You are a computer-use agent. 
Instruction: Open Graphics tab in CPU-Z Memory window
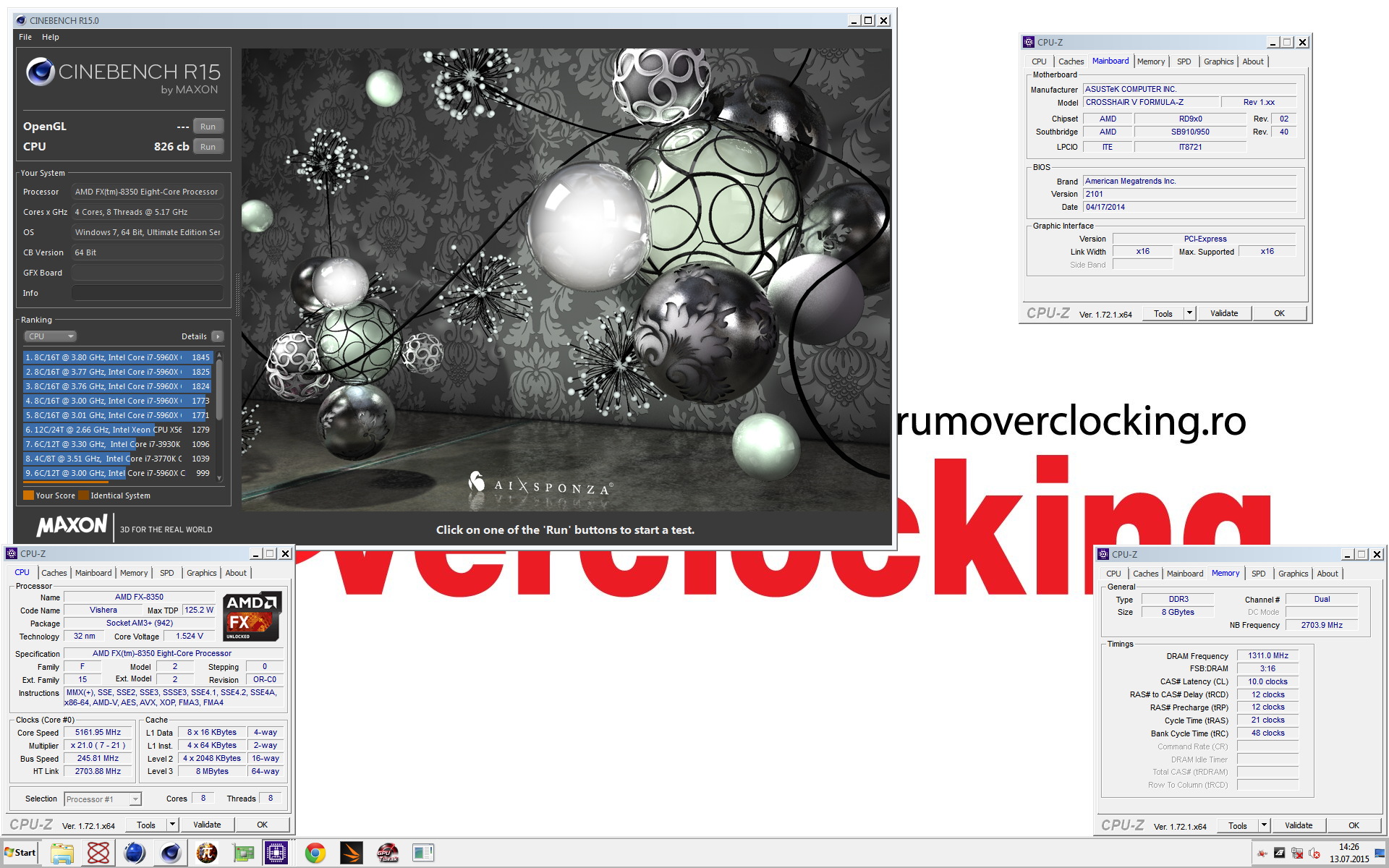tap(1294, 574)
